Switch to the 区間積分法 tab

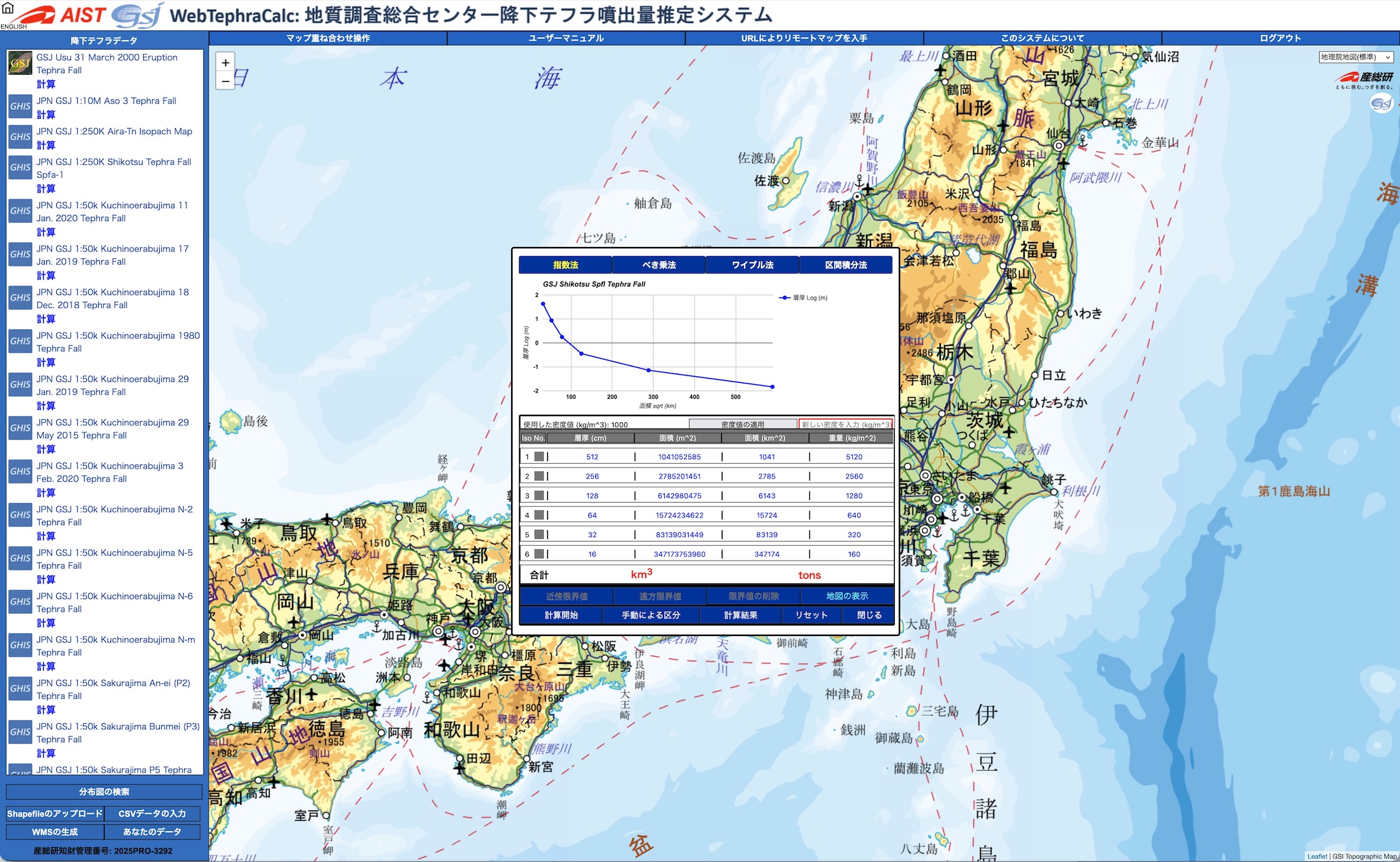[x=846, y=265]
